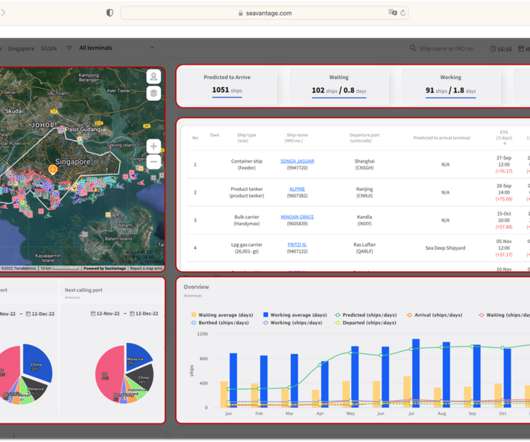Click the Shanghai departure port cell

tap(364, 164)
